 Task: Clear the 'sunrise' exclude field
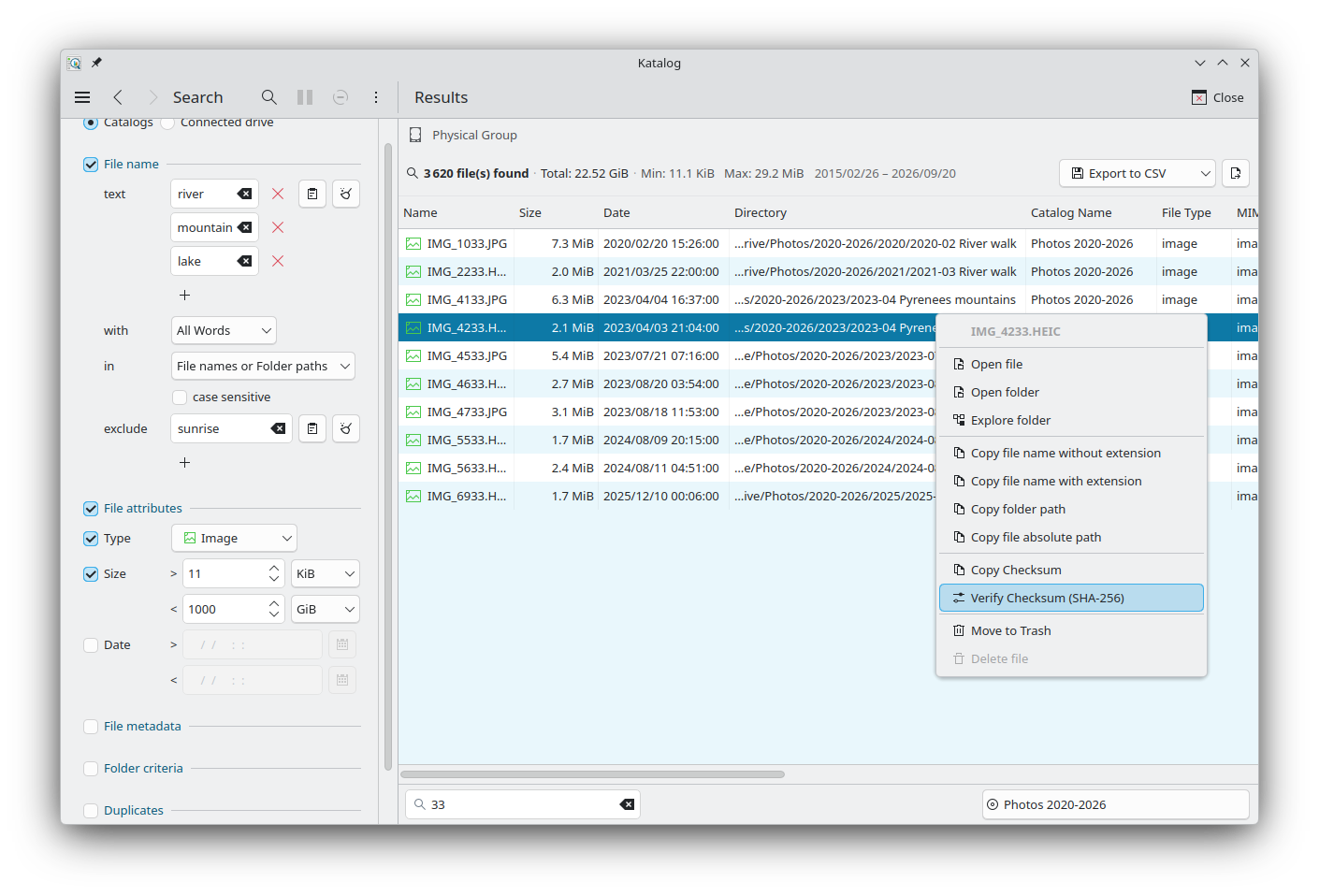(279, 428)
